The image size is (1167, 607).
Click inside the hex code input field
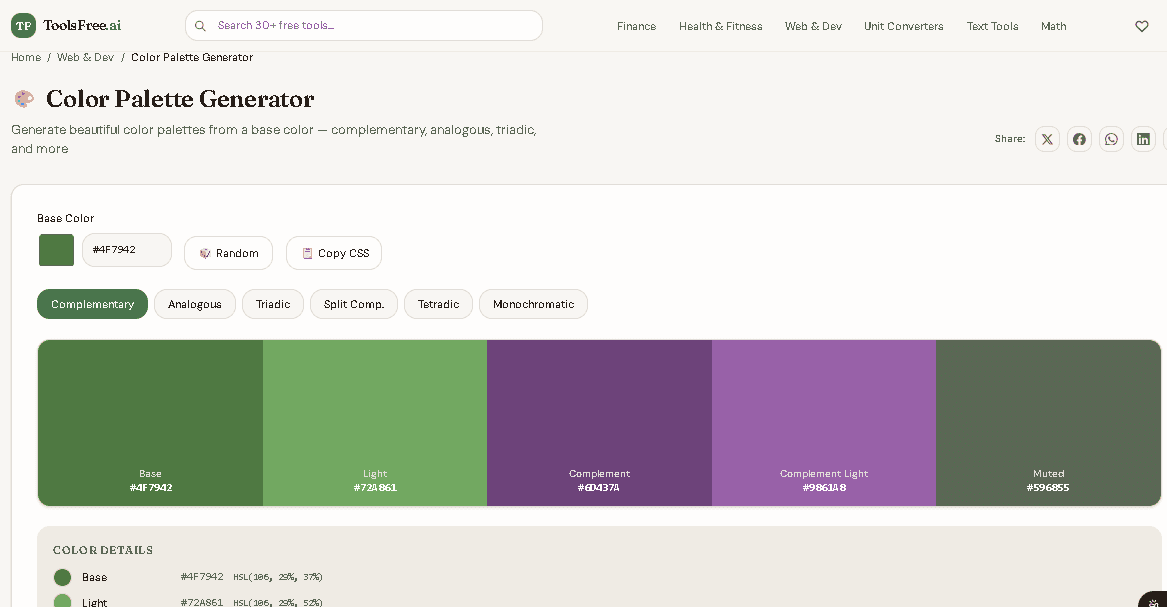[x=126, y=250]
